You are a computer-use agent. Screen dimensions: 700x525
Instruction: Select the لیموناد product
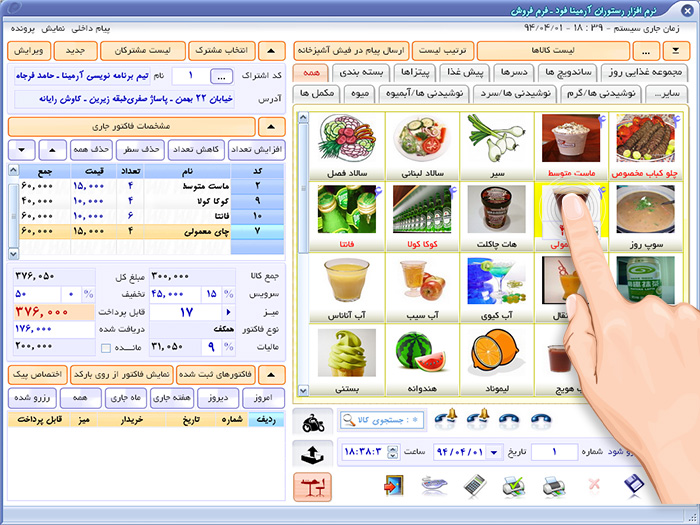point(497,360)
